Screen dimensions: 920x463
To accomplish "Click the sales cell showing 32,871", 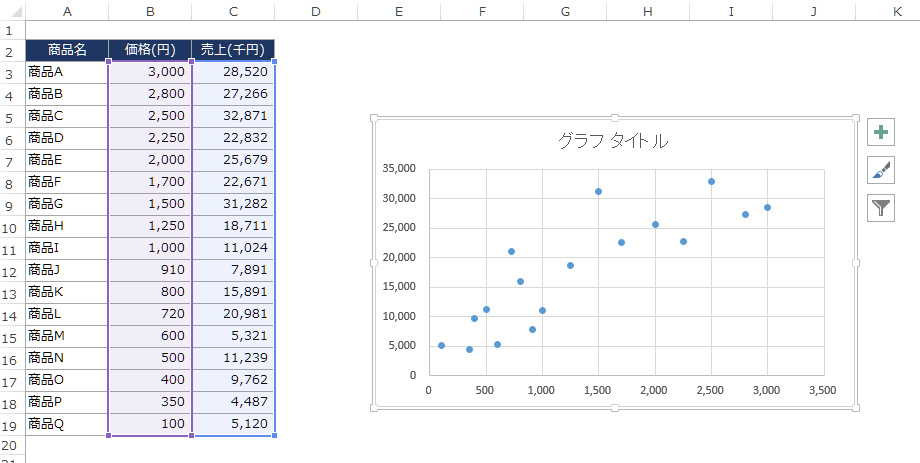I will pyautogui.click(x=232, y=116).
